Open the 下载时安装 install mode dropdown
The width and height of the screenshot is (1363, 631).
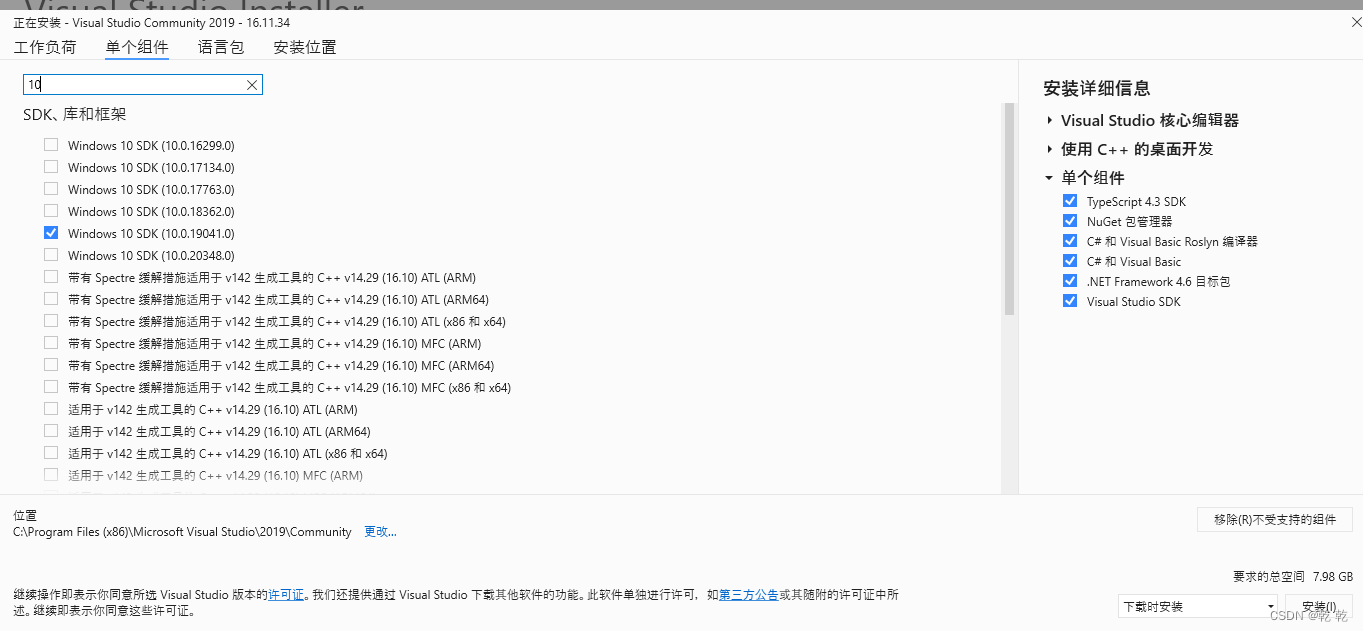point(1198,606)
